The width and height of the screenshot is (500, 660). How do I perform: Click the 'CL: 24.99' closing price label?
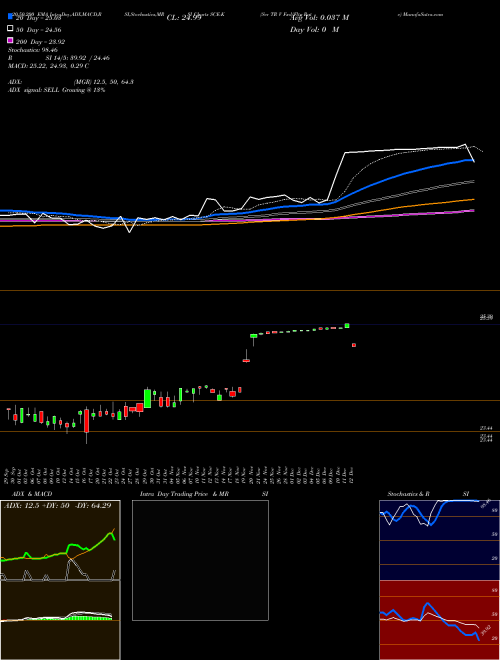[184, 18]
